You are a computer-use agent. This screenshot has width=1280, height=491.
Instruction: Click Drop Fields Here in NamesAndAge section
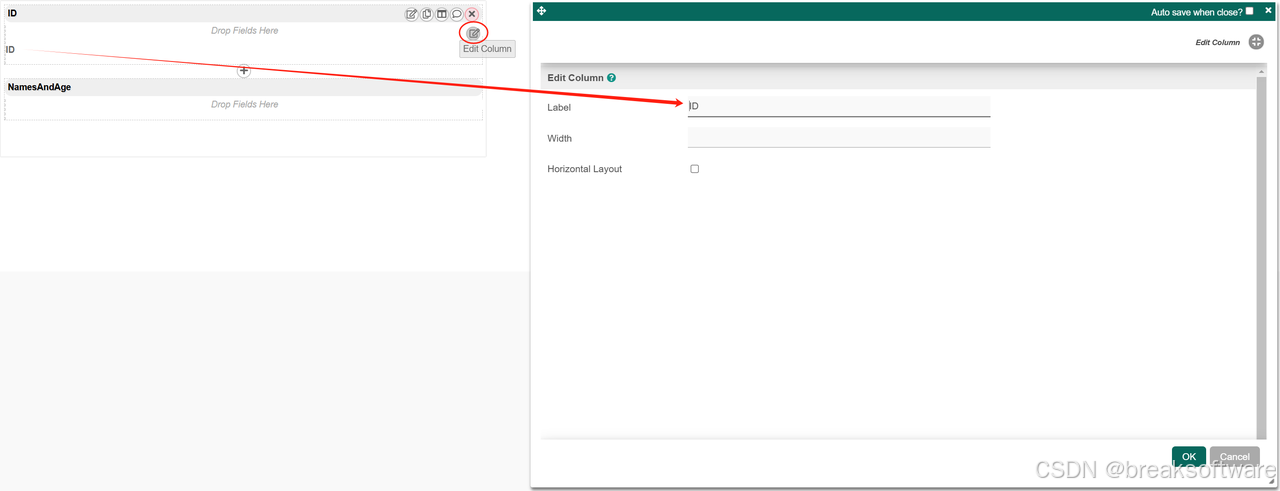tap(244, 104)
